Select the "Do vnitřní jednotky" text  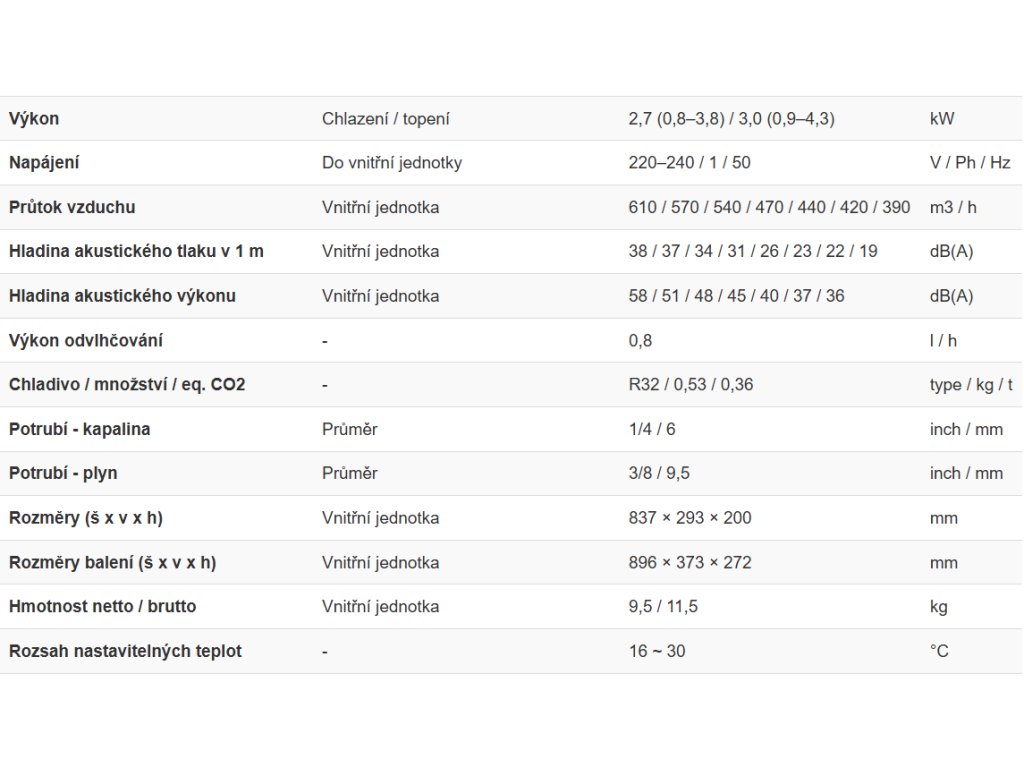[x=392, y=163]
